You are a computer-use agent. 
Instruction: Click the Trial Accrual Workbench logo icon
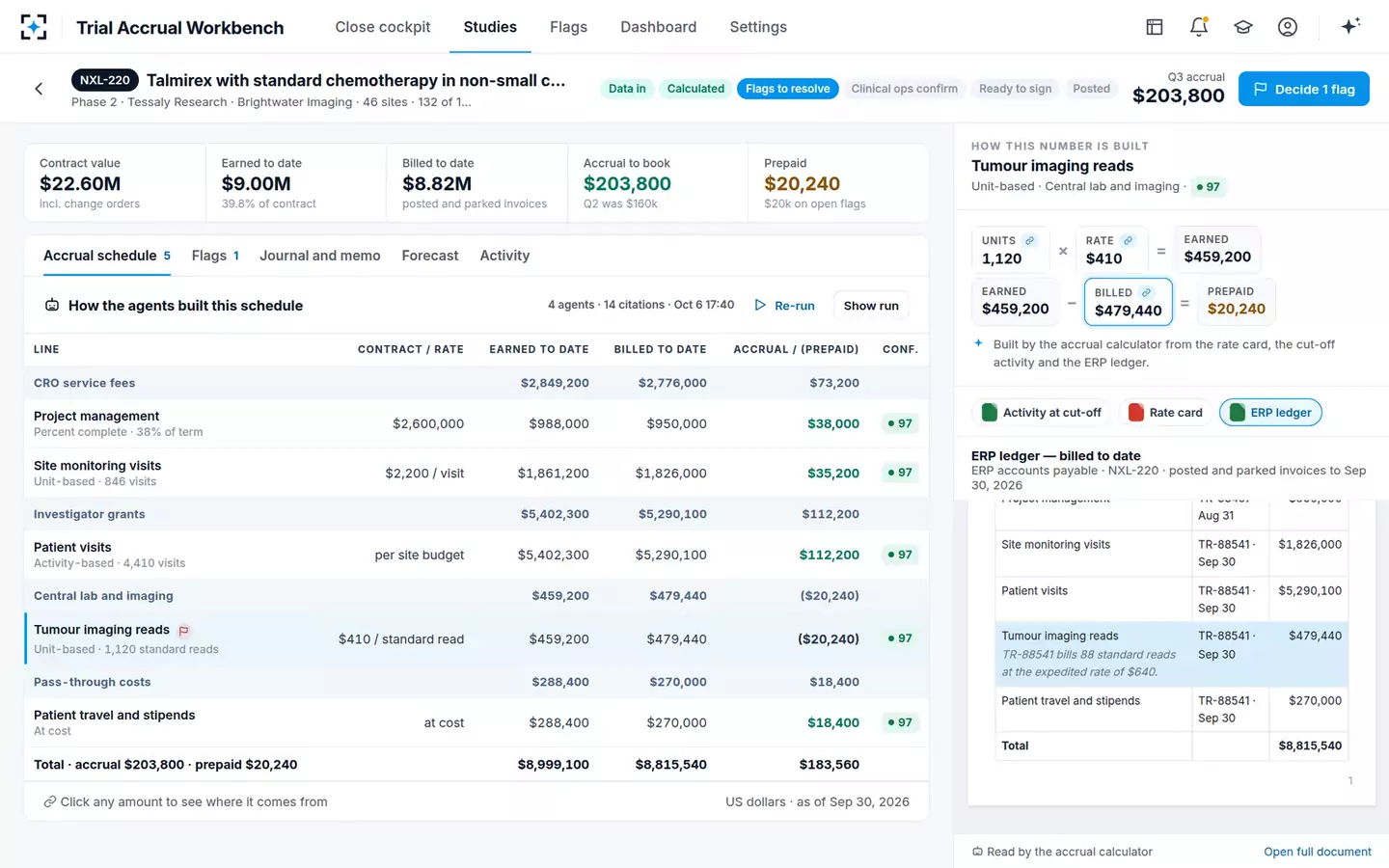34,27
